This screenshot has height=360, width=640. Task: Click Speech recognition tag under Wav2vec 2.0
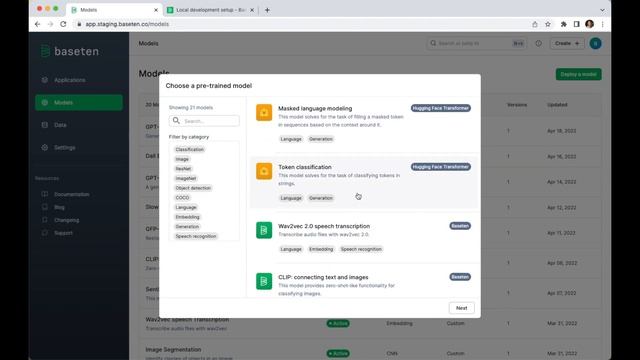pyautogui.click(x=361, y=249)
